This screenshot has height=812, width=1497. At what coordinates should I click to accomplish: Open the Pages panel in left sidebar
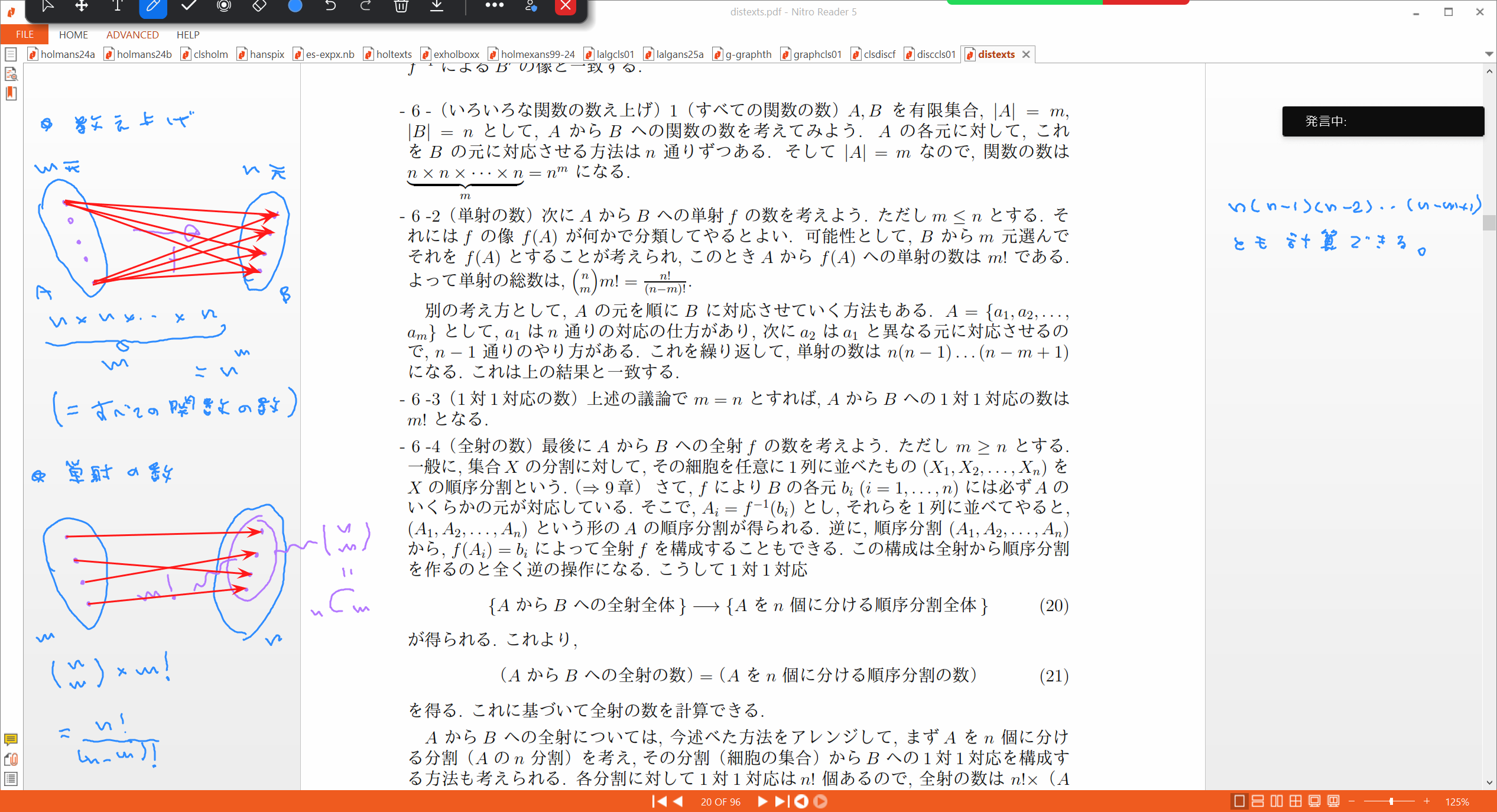point(11,55)
